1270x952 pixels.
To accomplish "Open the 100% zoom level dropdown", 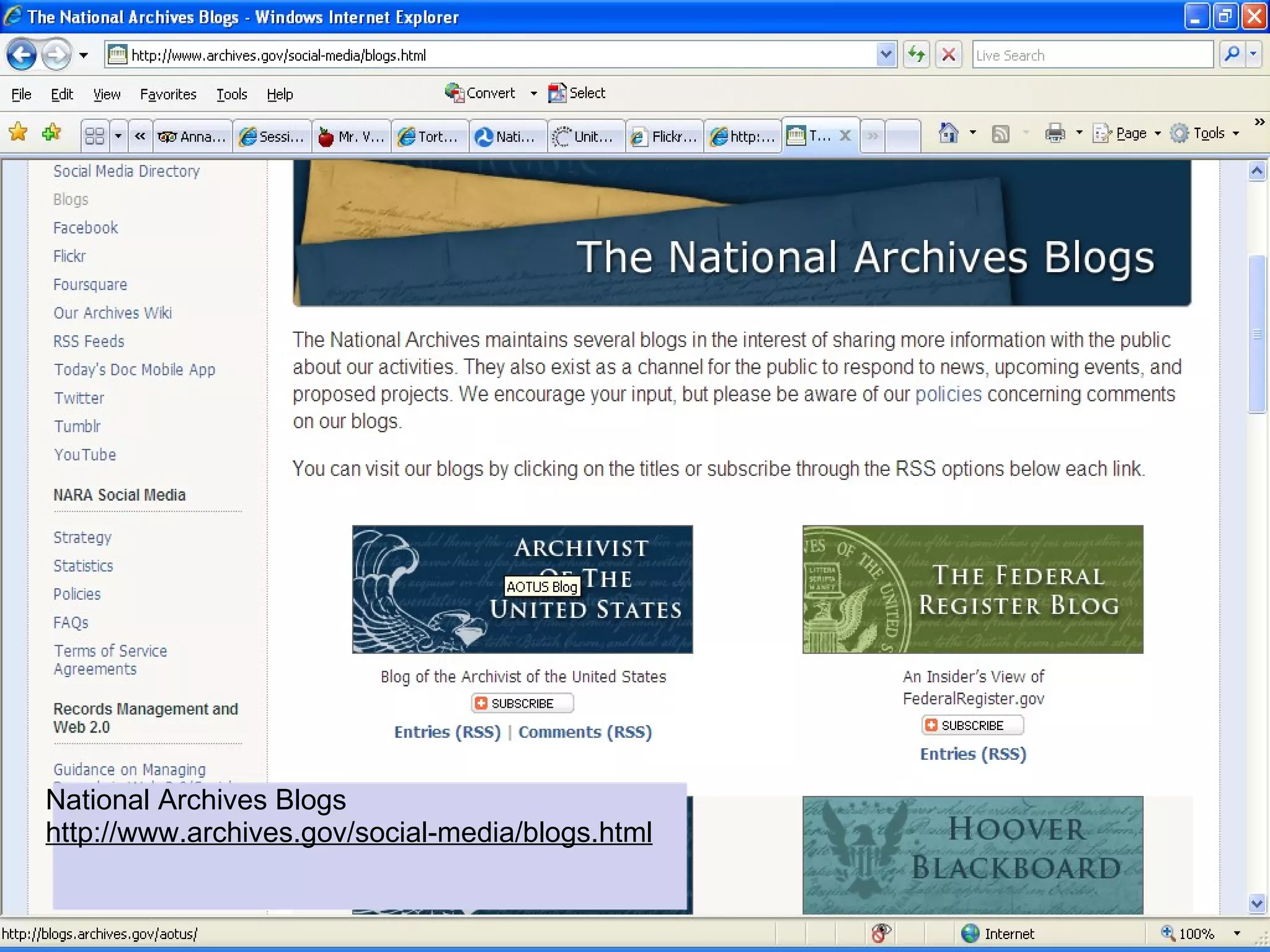I will pyautogui.click(x=1237, y=933).
